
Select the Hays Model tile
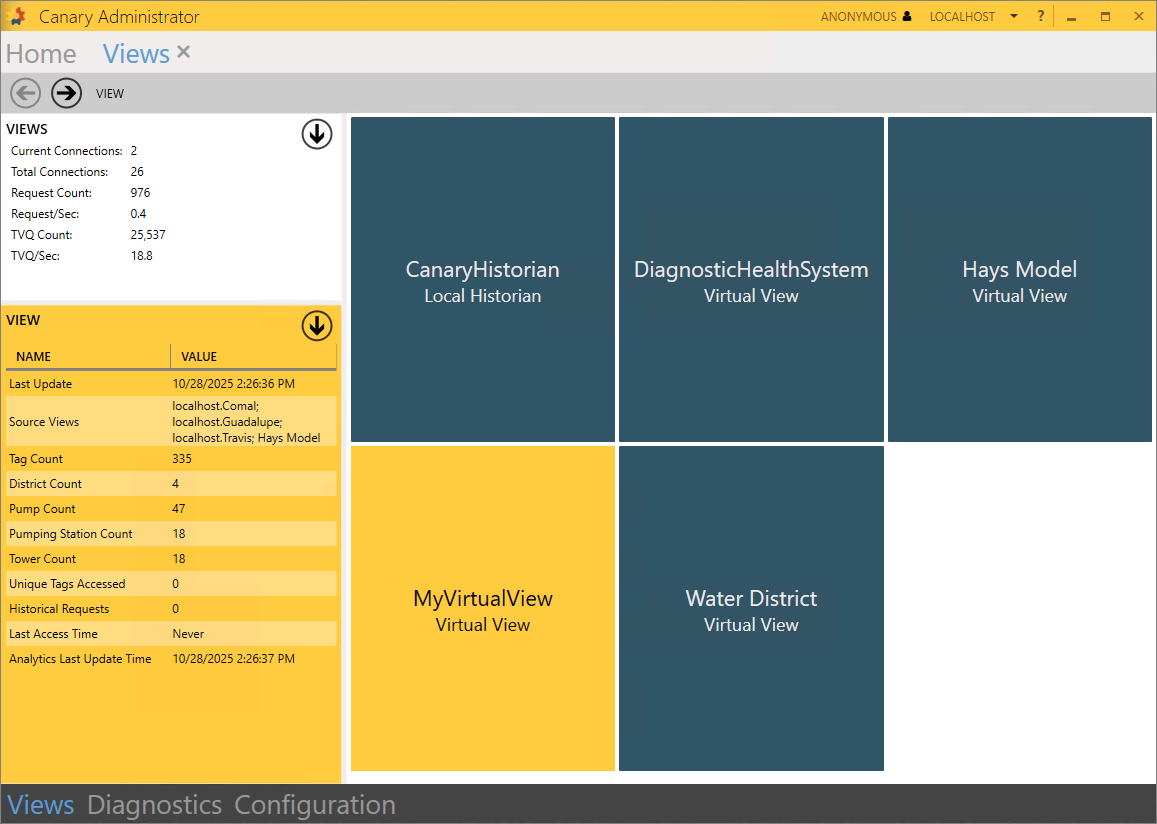1019,280
